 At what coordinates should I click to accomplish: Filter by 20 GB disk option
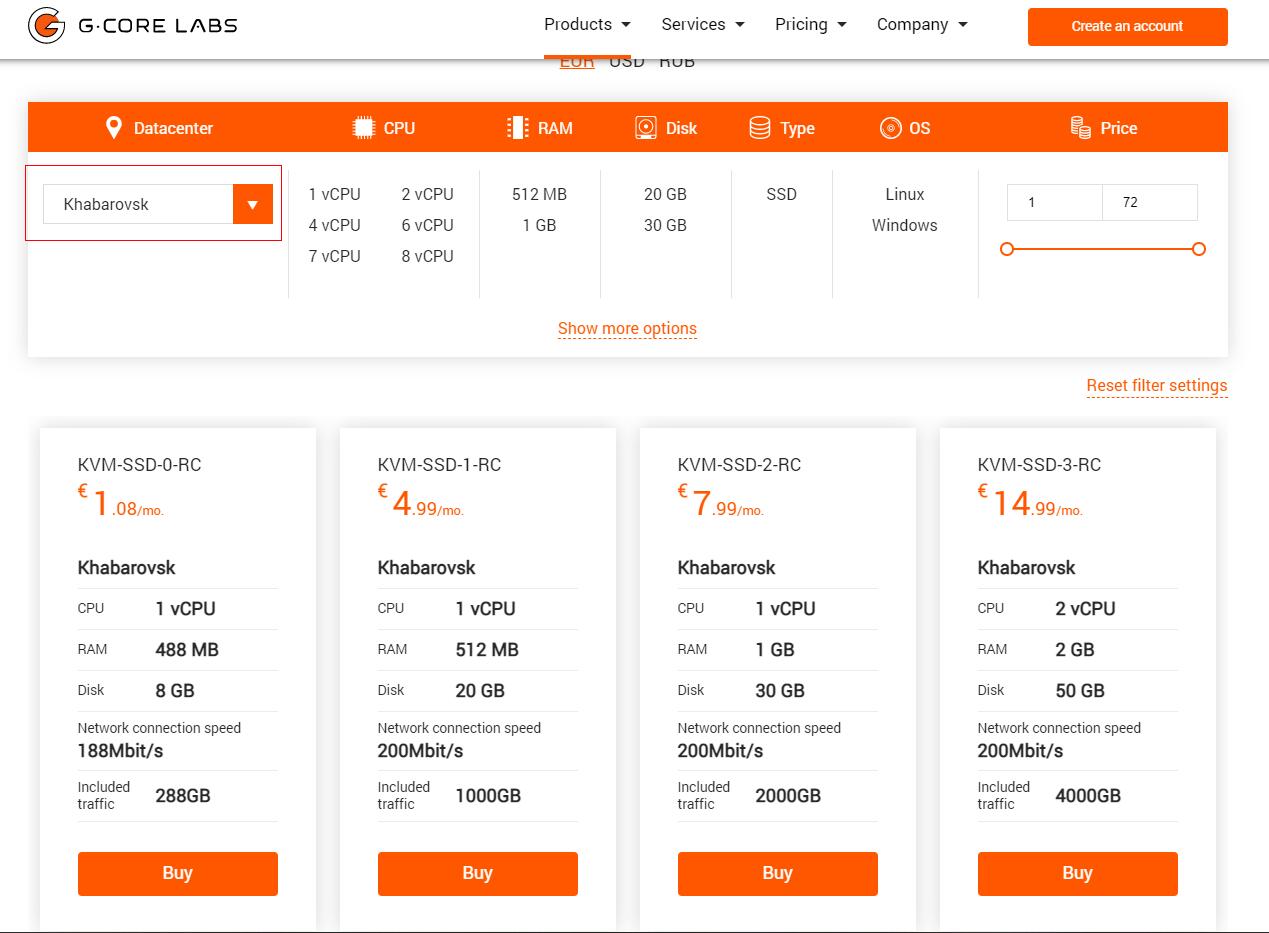pos(665,194)
